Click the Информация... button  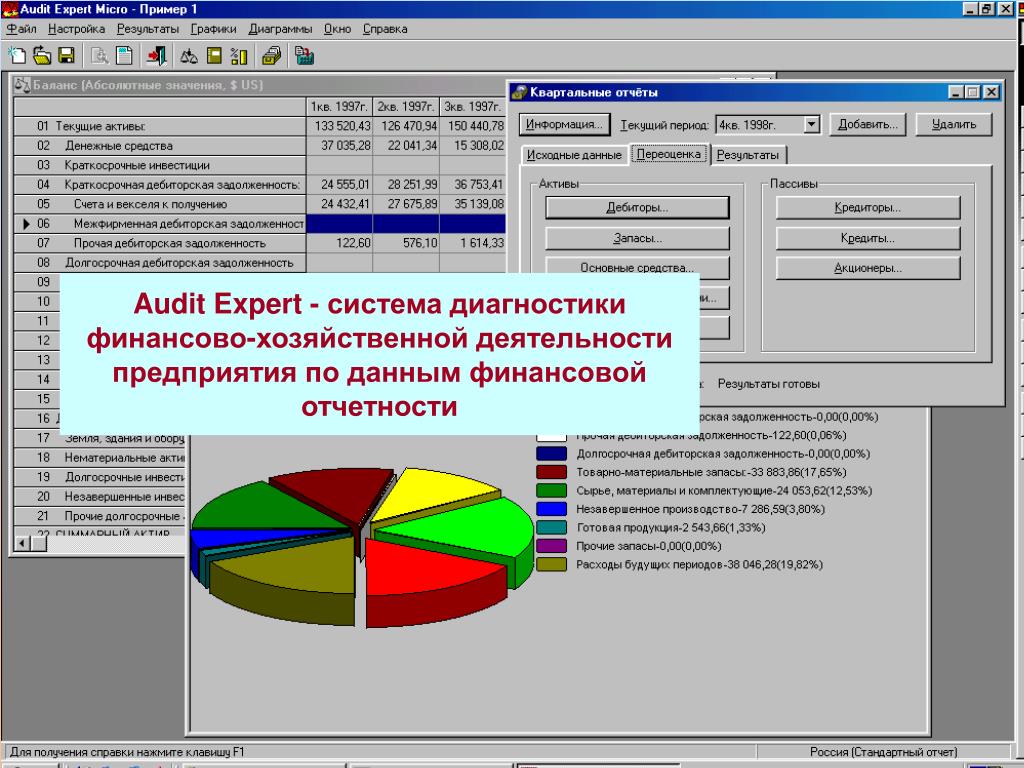[x=564, y=124]
